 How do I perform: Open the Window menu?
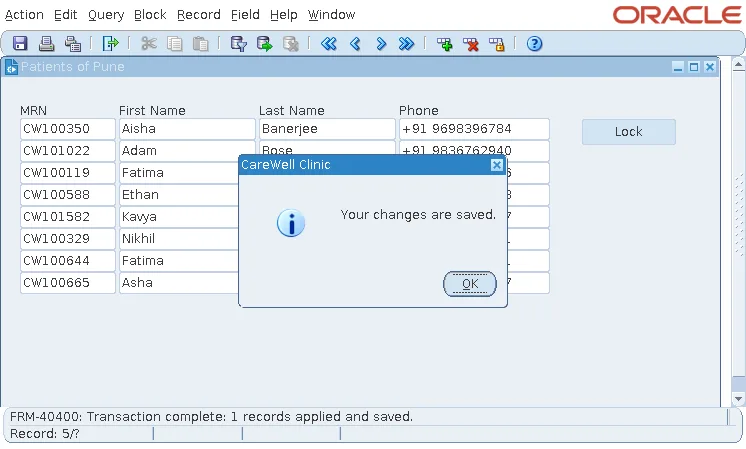[x=332, y=15]
